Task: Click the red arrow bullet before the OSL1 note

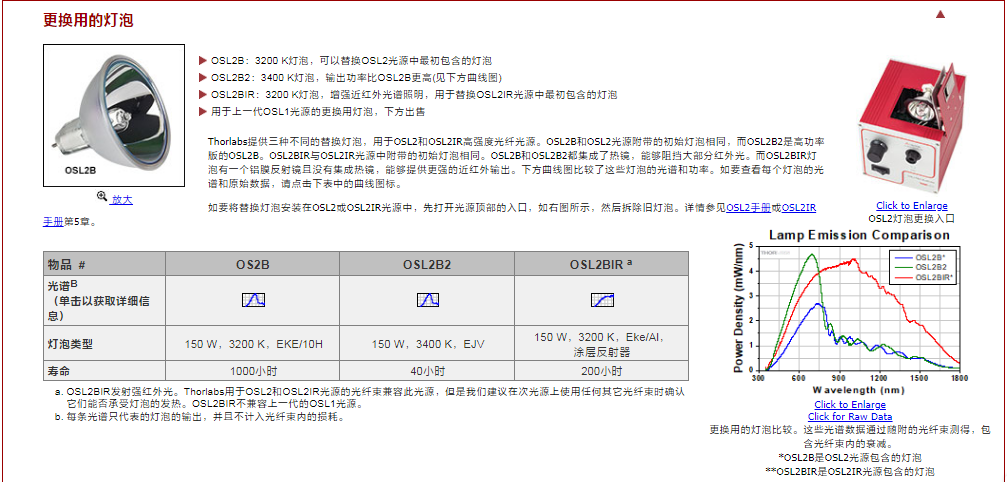Action: (x=203, y=112)
